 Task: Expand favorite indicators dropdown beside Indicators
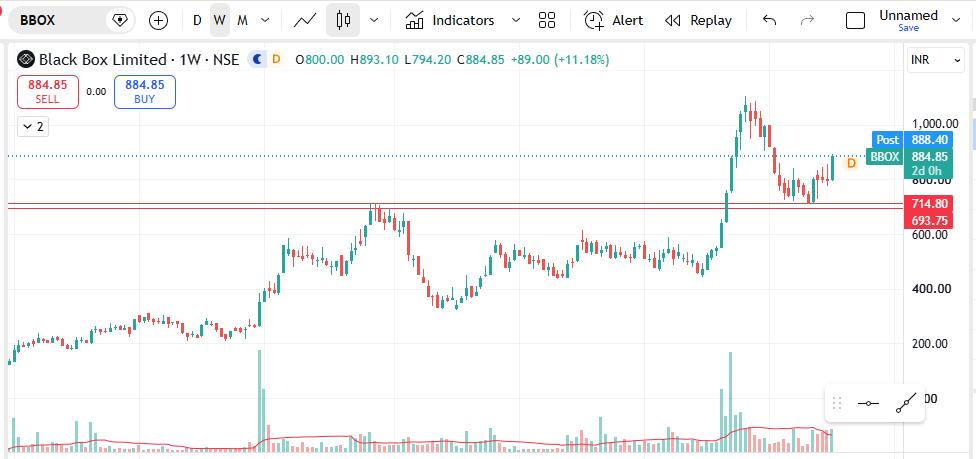pos(515,21)
